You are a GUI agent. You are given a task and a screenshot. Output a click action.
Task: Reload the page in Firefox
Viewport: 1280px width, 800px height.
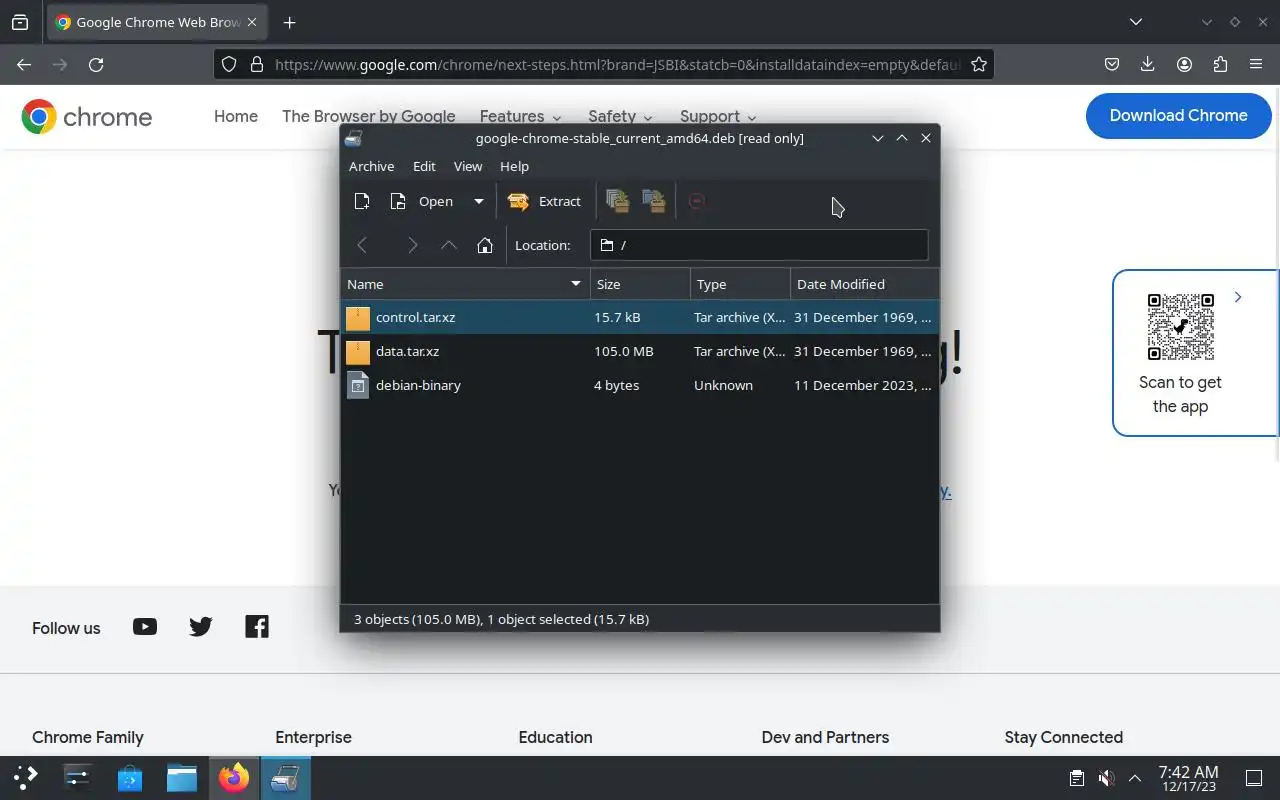tap(96, 64)
